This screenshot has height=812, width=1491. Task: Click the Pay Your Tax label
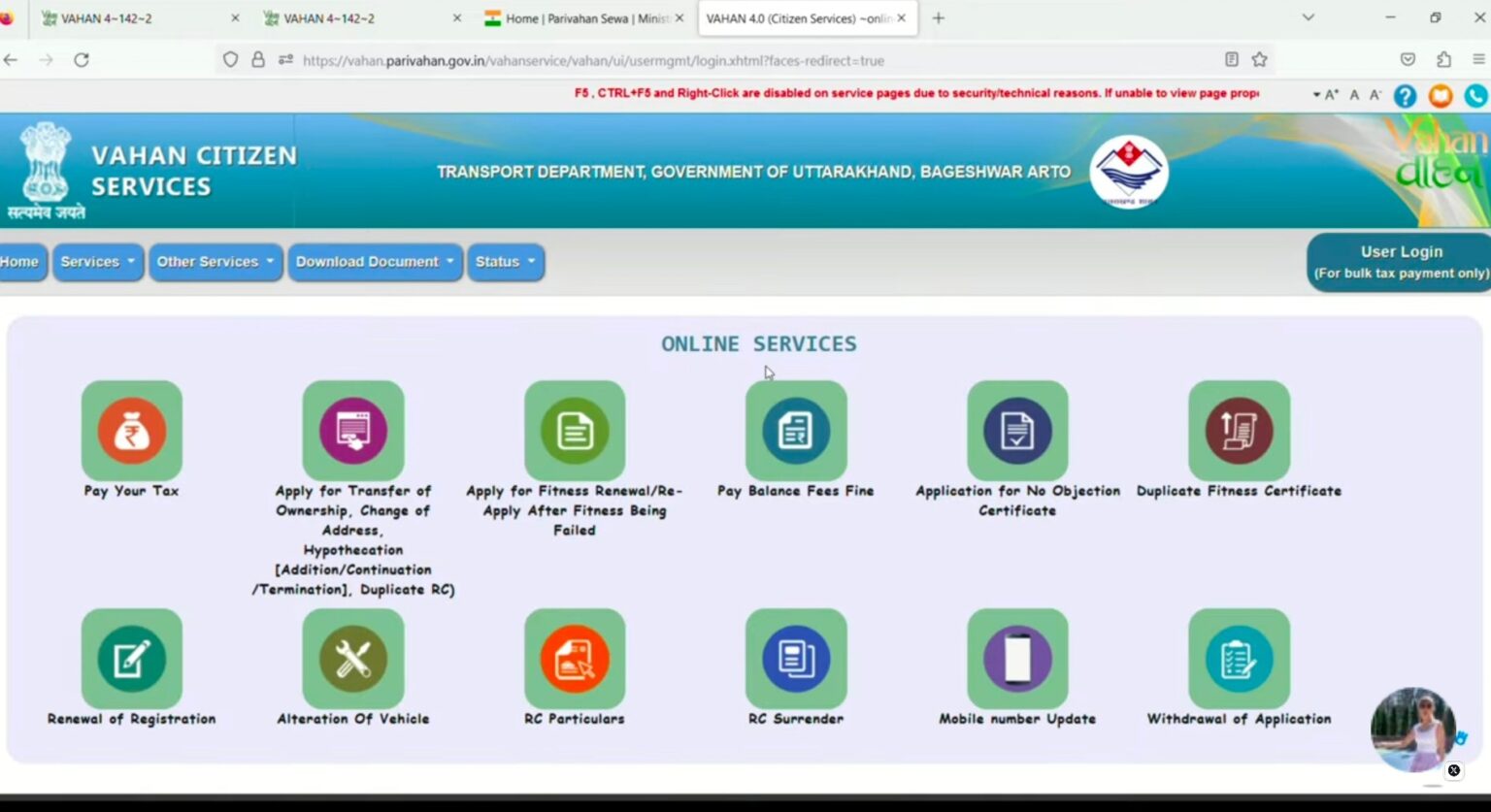(x=132, y=491)
